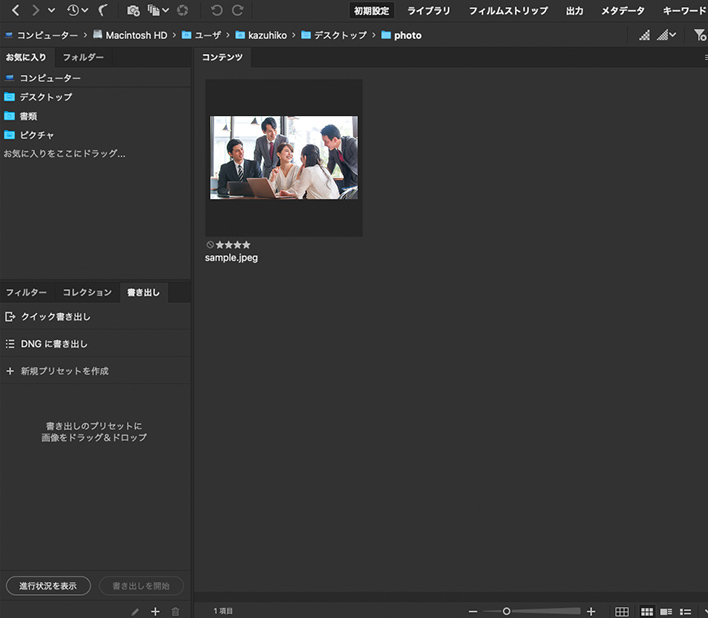Get photos from camera icon
Screen dimensions: 708x618
click(x=133, y=10)
